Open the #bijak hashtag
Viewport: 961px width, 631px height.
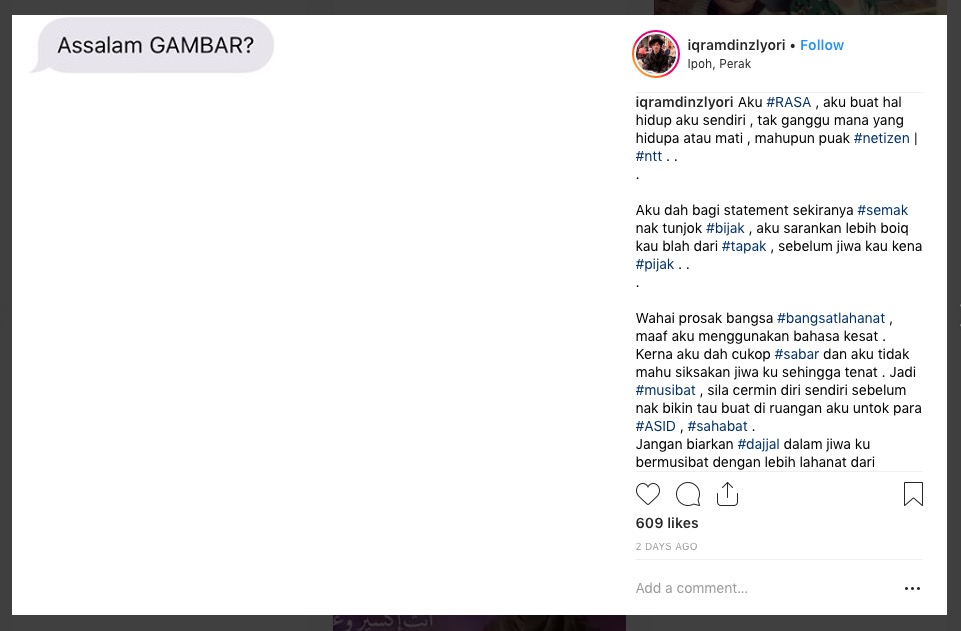[x=725, y=229]
